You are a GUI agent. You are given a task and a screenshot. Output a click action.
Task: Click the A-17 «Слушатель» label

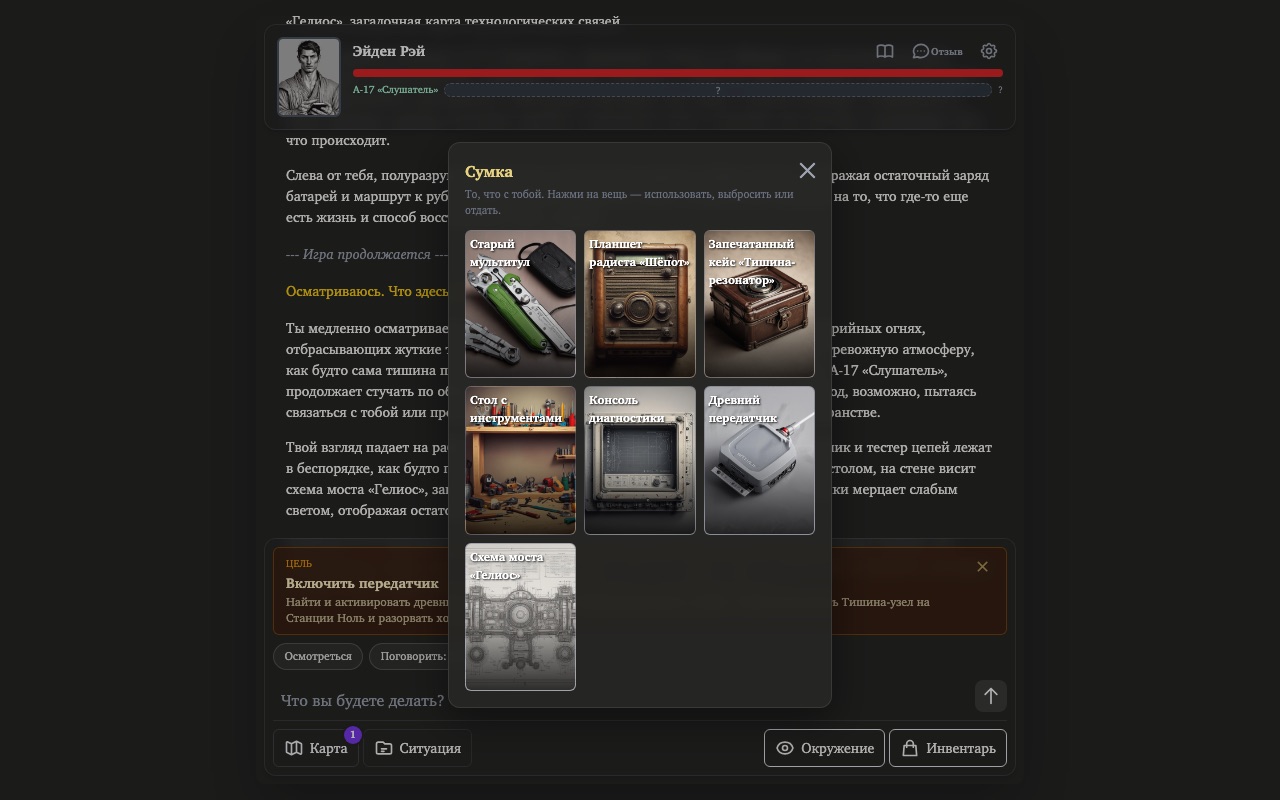pyautogui.click(x=395, y=90)
